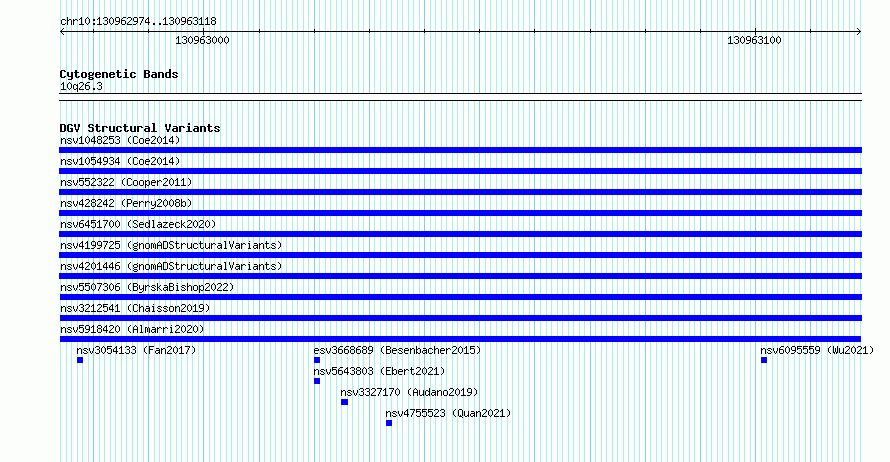The height and width of the screenshot is (462, 890).
Task: Open the nsv5918420 (Almarri2020) variant label
Action: (132, 329)
